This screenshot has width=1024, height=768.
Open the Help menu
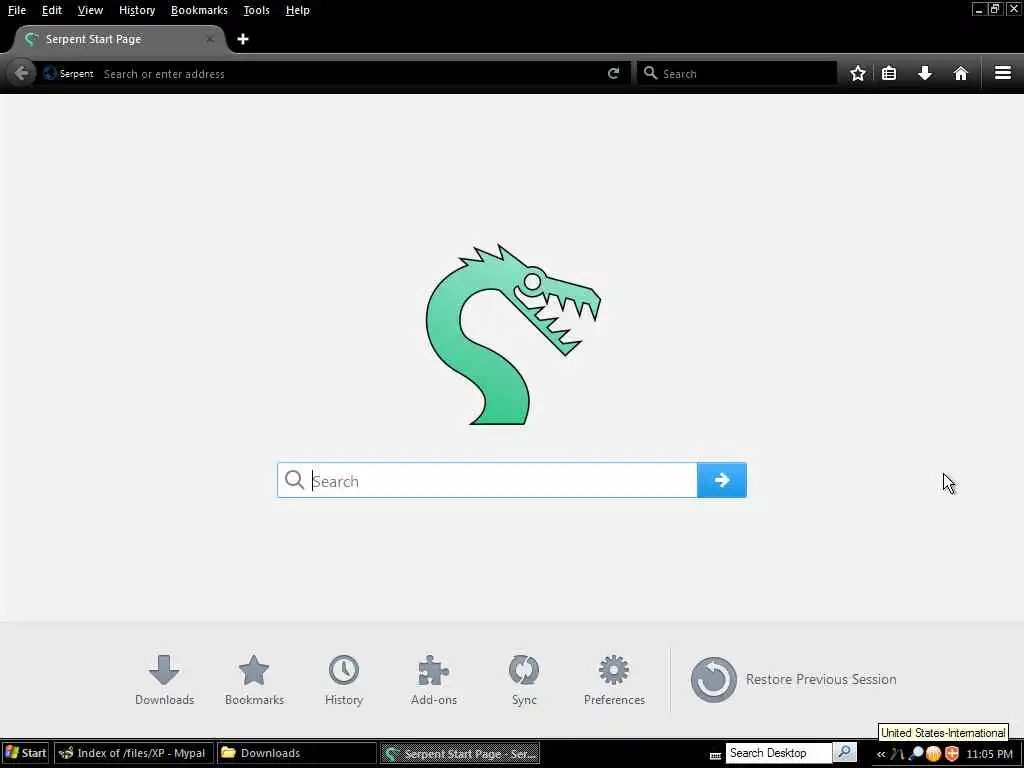297,10
